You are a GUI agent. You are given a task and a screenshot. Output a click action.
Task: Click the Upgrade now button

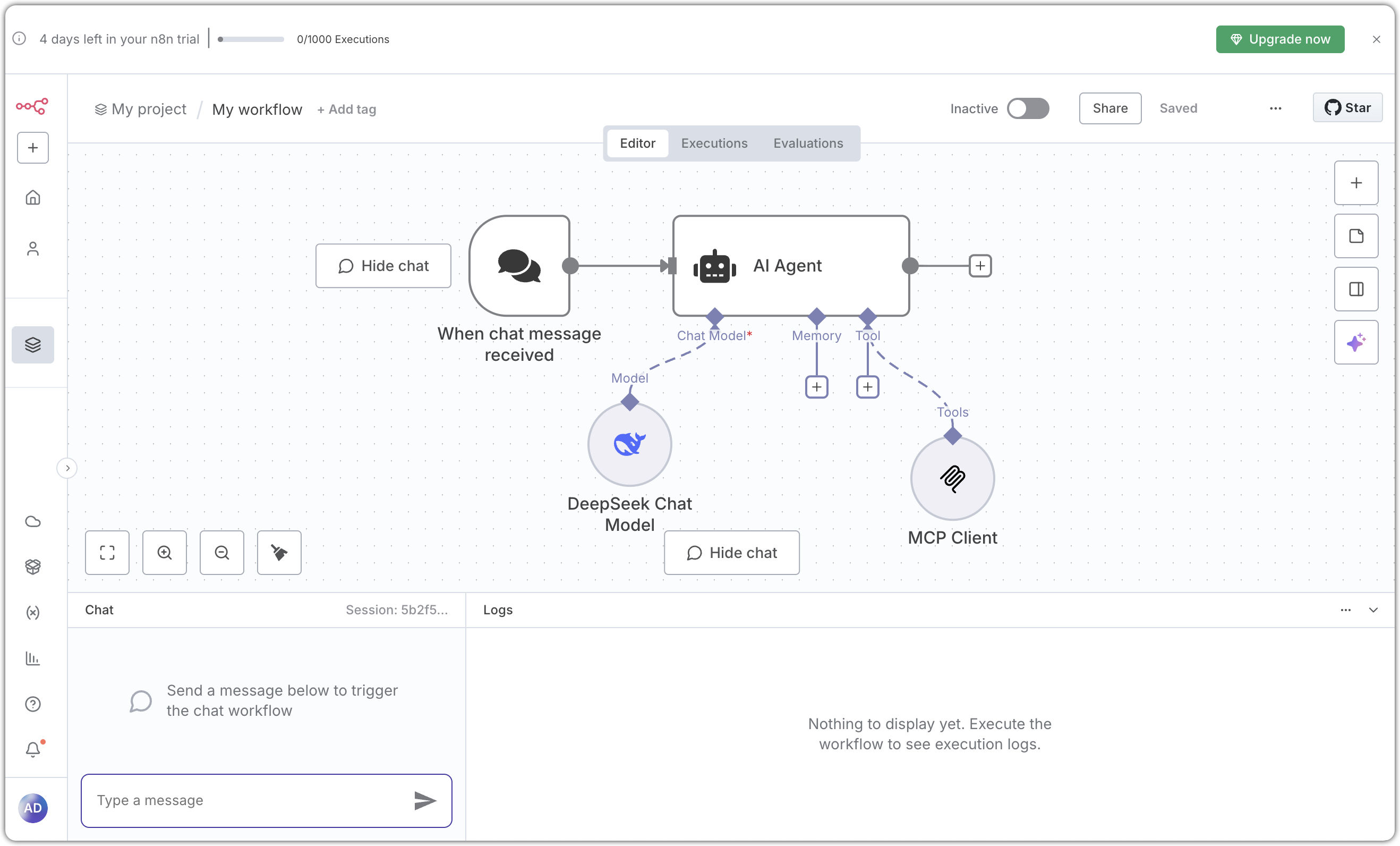[x=1279, y=39]
